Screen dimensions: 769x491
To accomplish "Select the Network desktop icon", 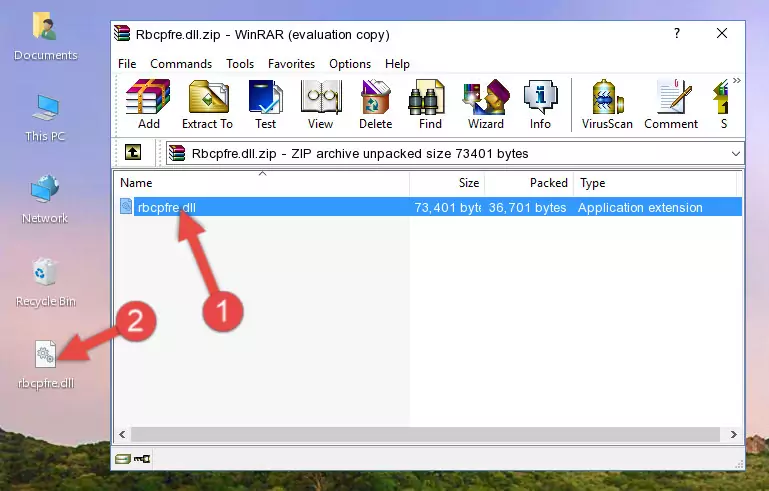I will coord(45,200).
